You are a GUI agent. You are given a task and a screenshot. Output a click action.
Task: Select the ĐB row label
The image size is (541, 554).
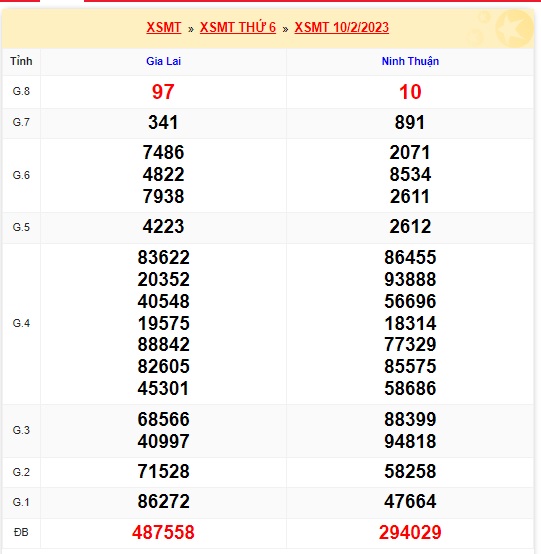point(21,532)
